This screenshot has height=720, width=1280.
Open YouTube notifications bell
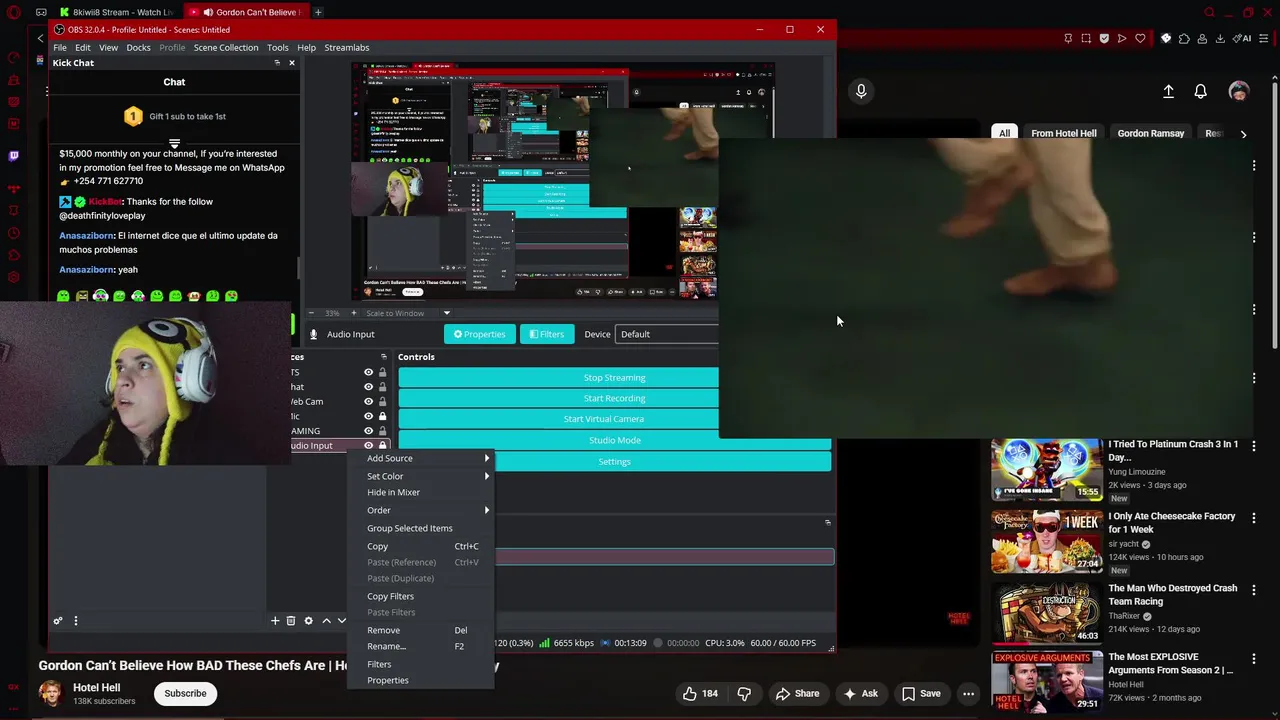[1201, 91]
